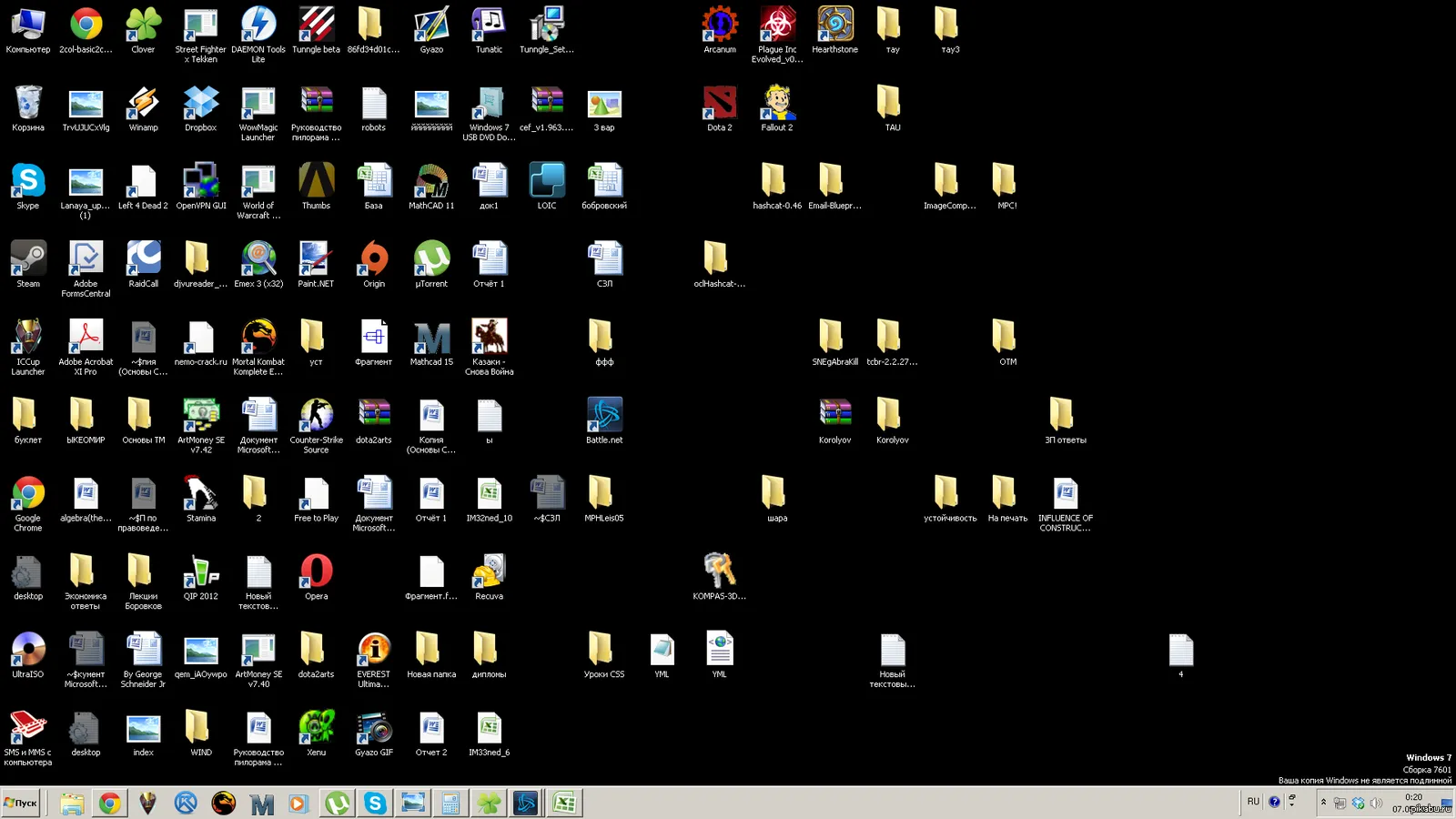Viewport: 1456px width, 819px height.
Task: Switch the RU language indicator
Action: [1253, 802]
